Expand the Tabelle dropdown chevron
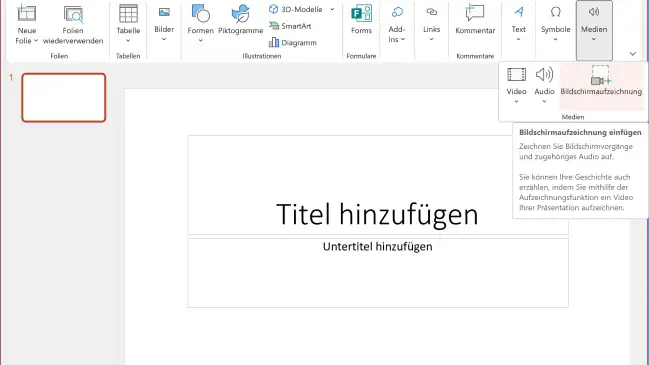Image resolution: width=649 pixels, height=365 pixels. pyautogui.click(x=128, y=41)
